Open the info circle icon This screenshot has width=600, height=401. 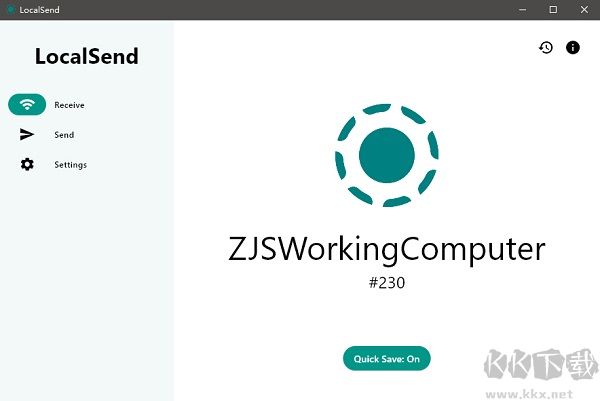(573, 47)
